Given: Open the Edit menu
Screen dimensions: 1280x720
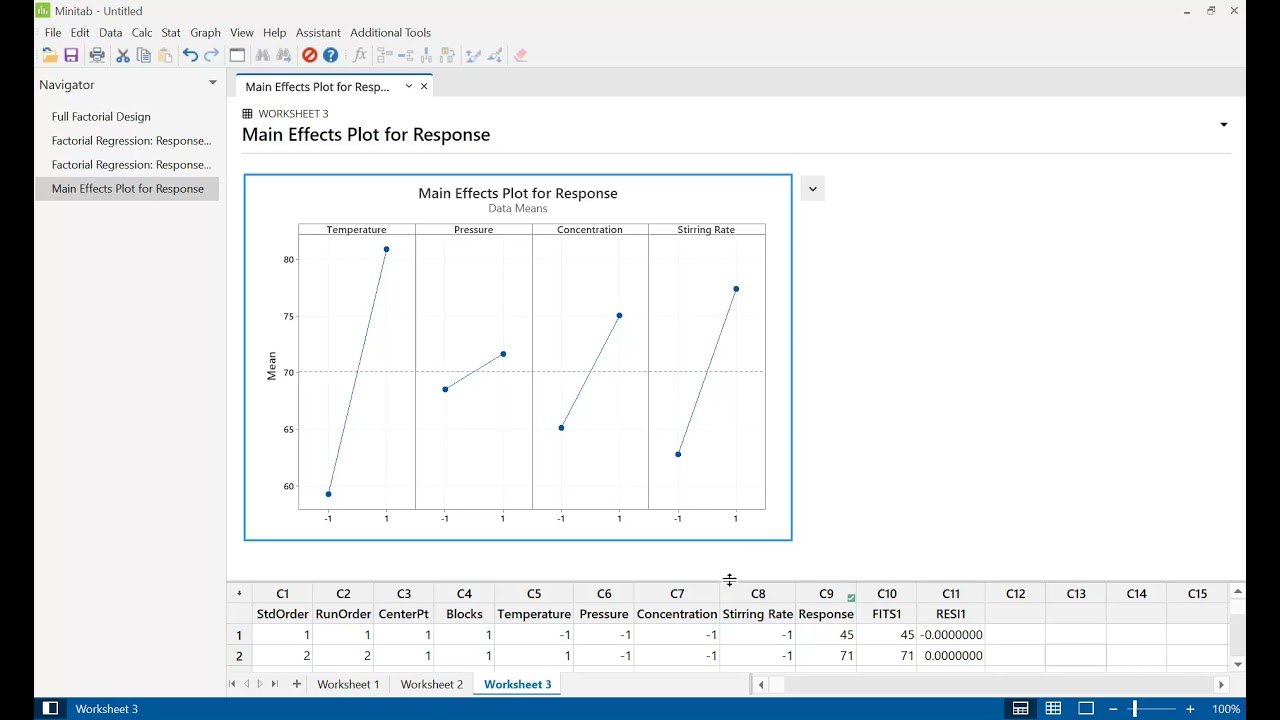Looking at the screenshot, I should coord(80,33).
